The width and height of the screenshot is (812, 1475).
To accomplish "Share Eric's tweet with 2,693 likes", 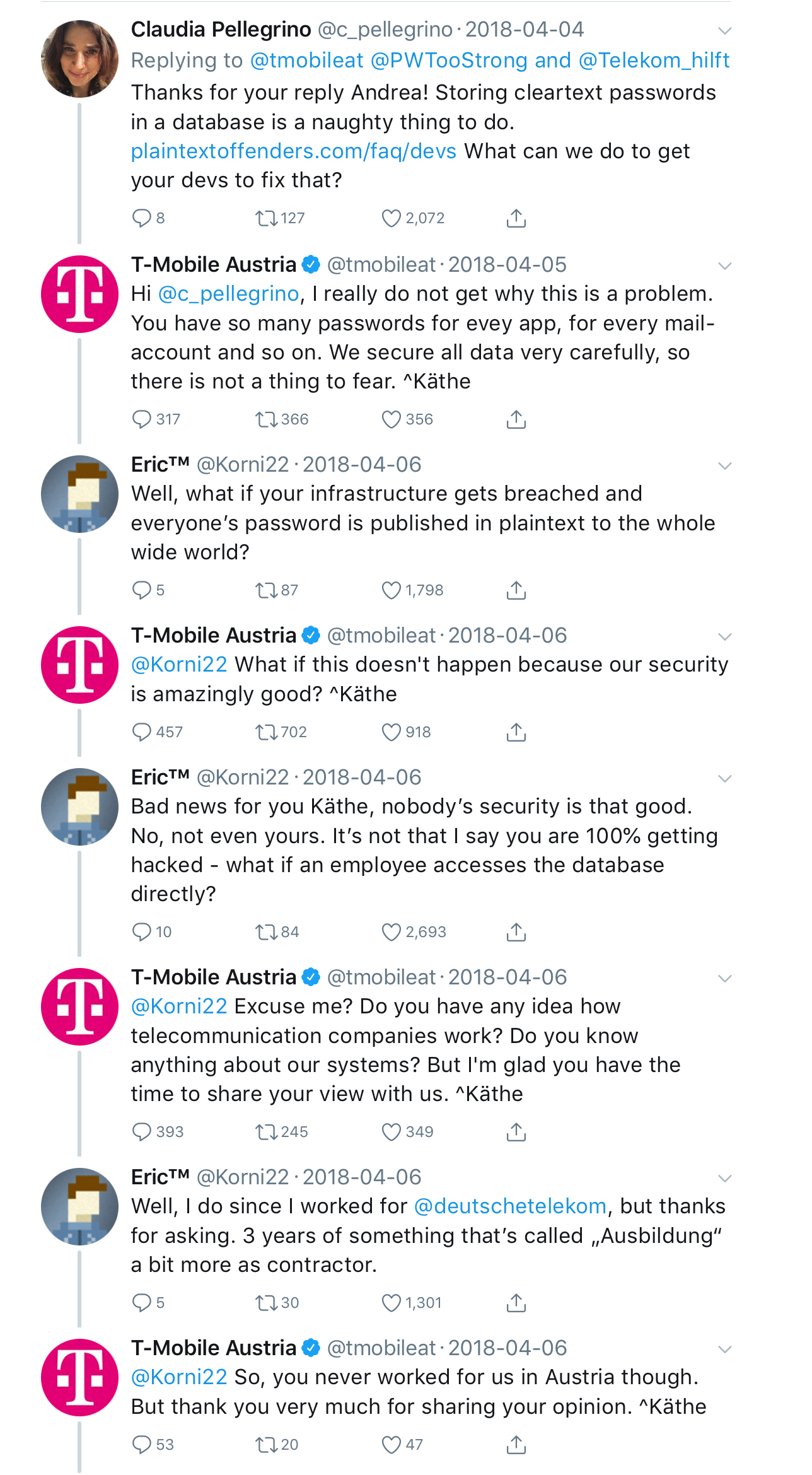I will pos(516,932).
